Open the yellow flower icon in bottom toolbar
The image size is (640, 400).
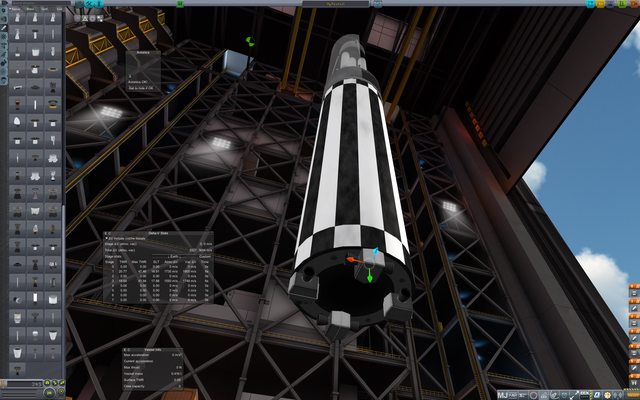(607, 395)
